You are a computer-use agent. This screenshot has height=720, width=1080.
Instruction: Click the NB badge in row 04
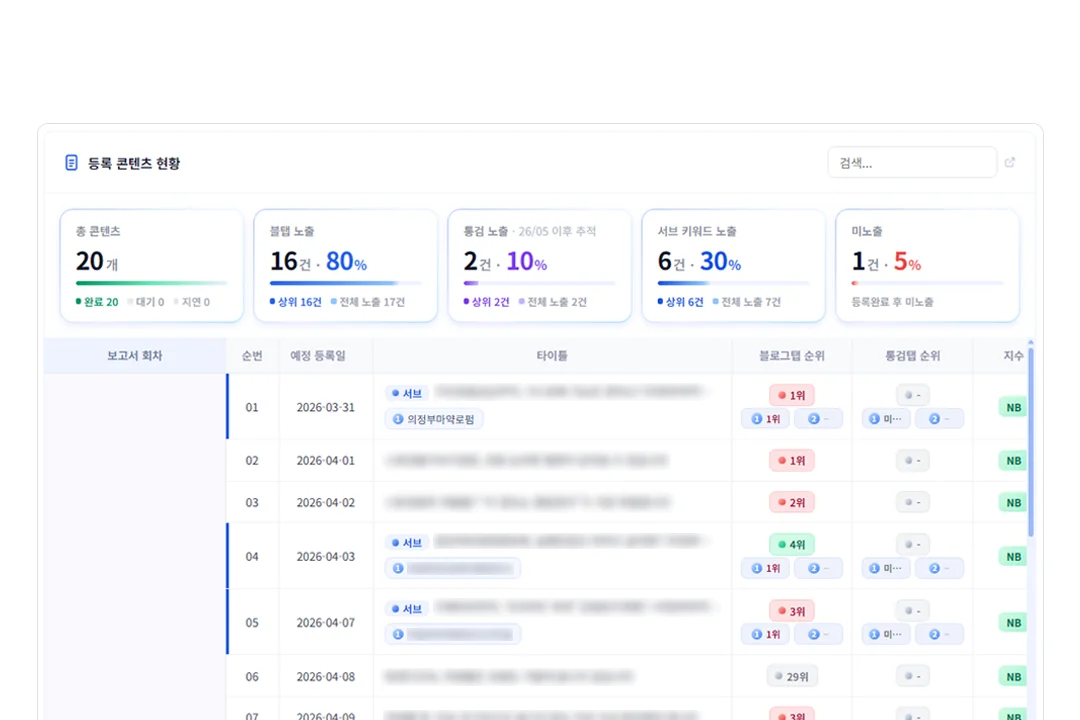pos(1013,557)
